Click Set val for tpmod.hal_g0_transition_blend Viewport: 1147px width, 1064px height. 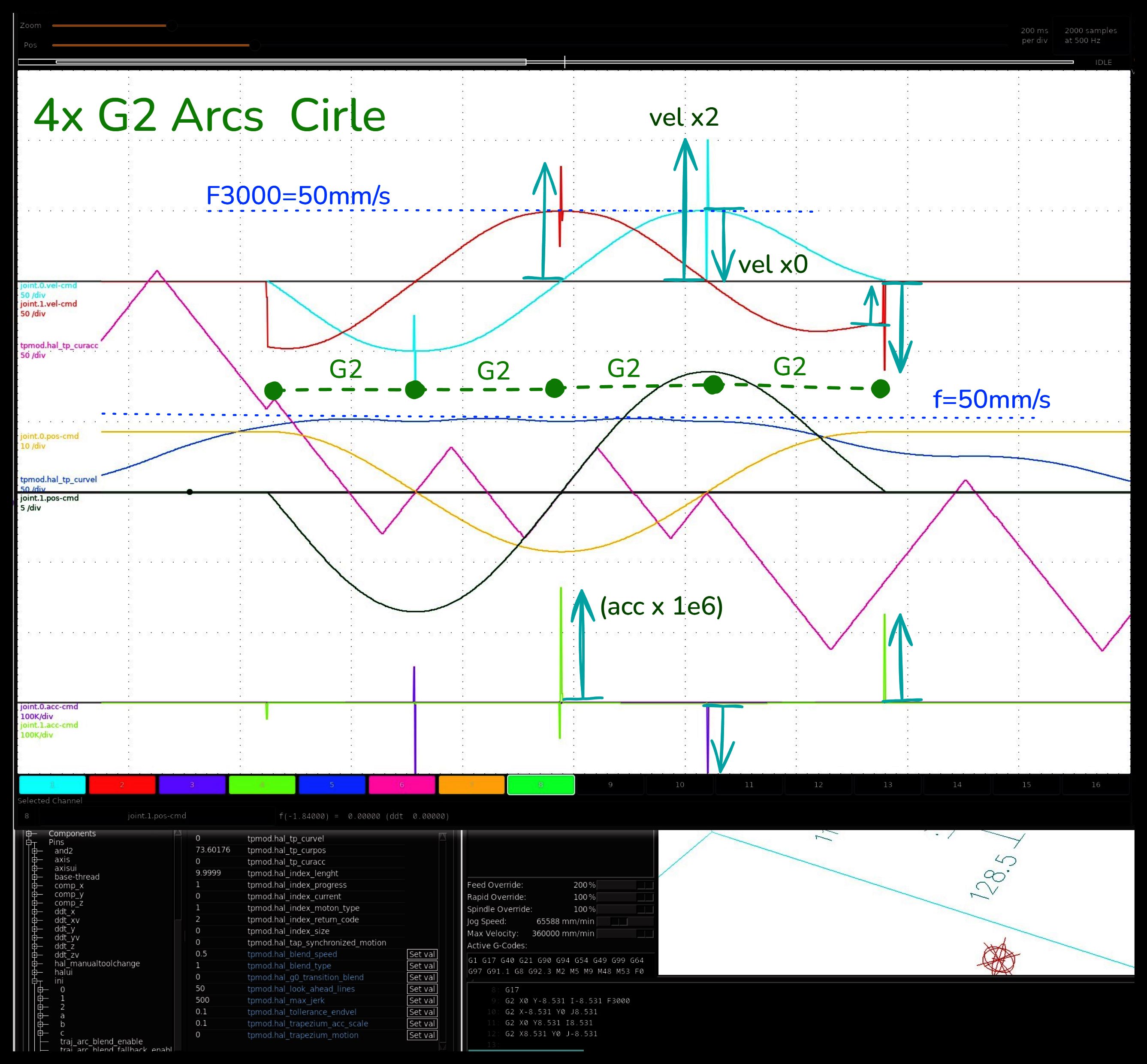pyautogui.click(x=422, y=977)
